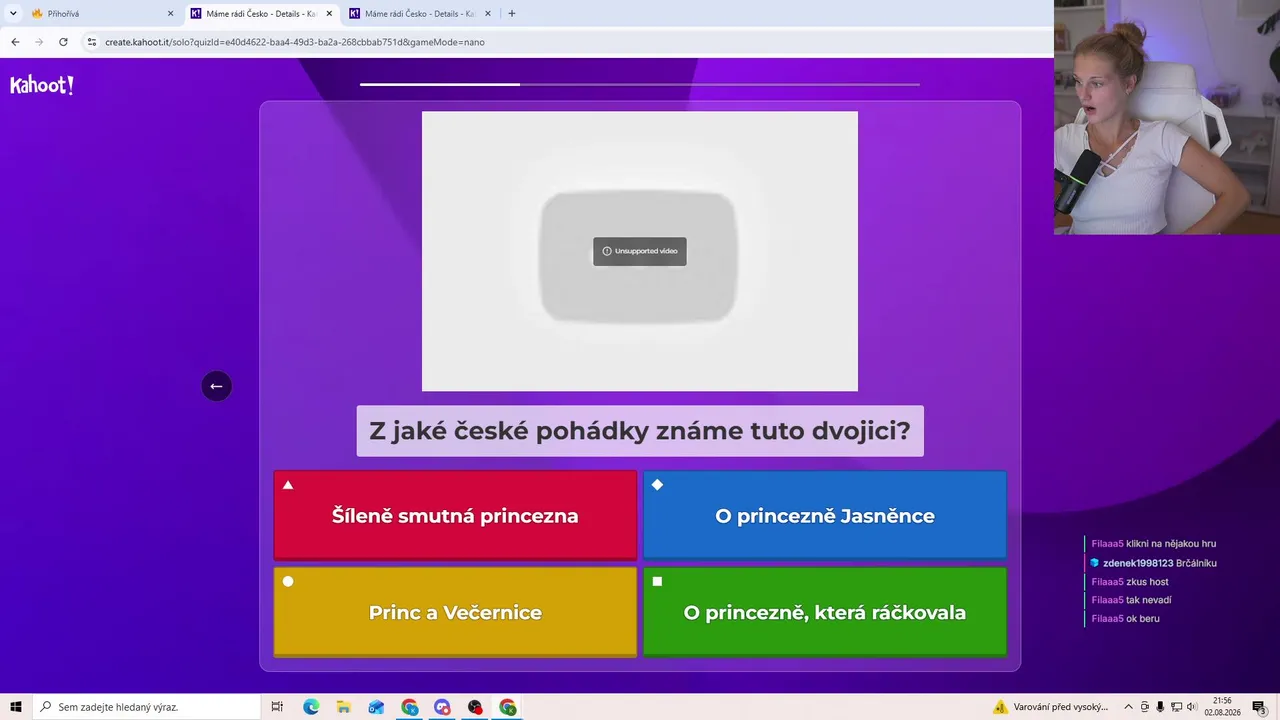Navigate back in the browser
Viewport: 1280px width, 720px height.
tap(15, 42)
